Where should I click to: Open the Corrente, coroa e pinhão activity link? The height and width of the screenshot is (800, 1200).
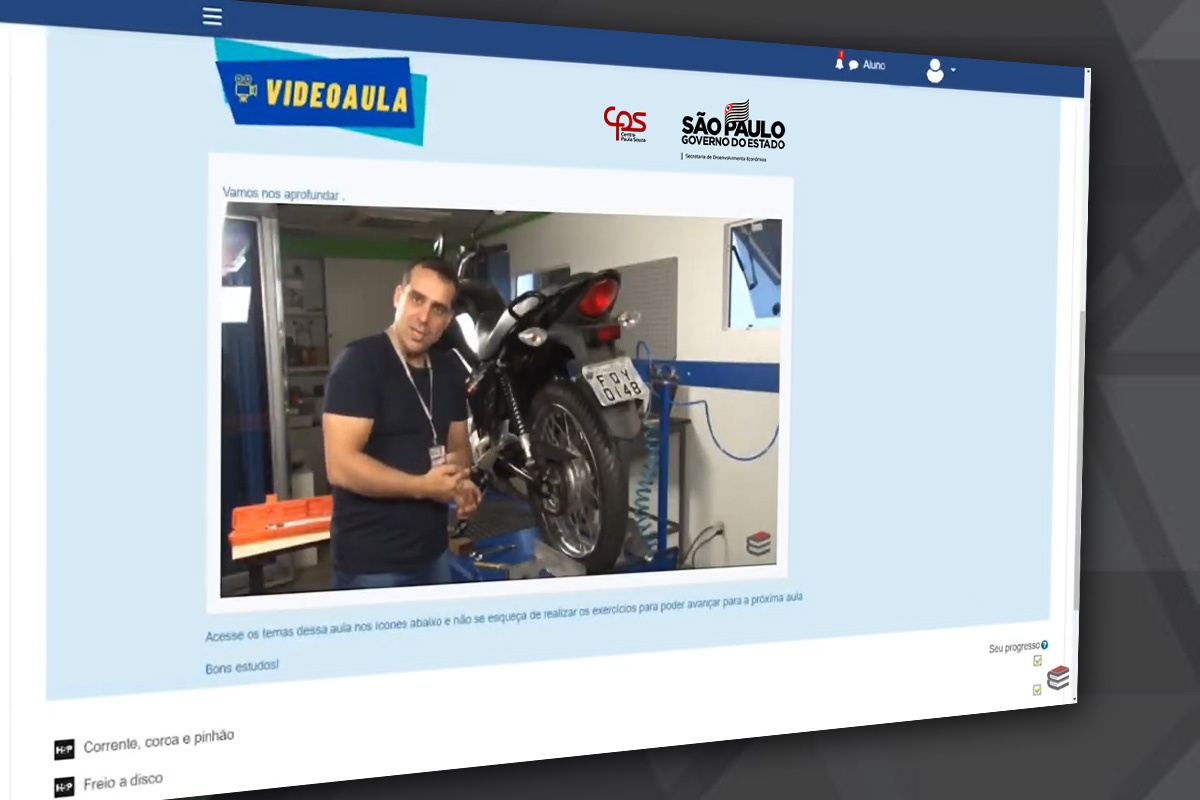tap(158, 741)
